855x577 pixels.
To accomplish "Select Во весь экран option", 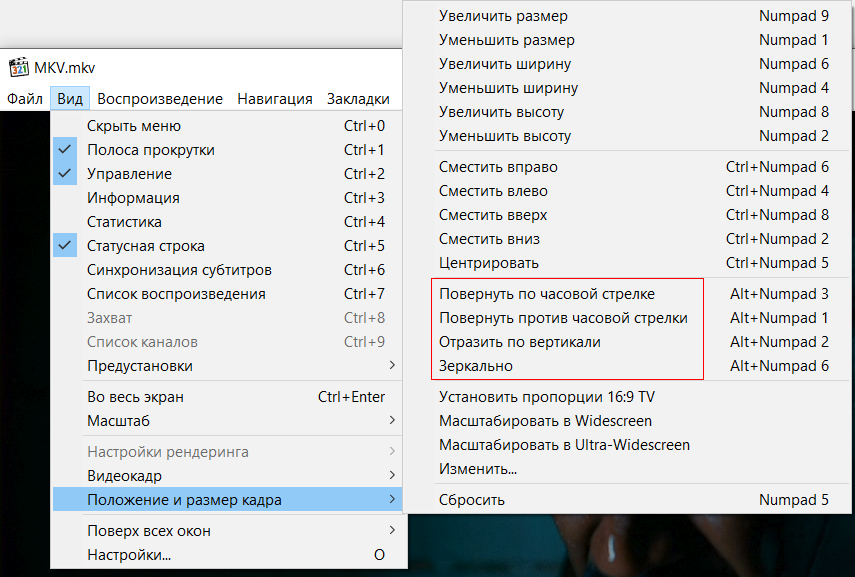I will 135,397.
